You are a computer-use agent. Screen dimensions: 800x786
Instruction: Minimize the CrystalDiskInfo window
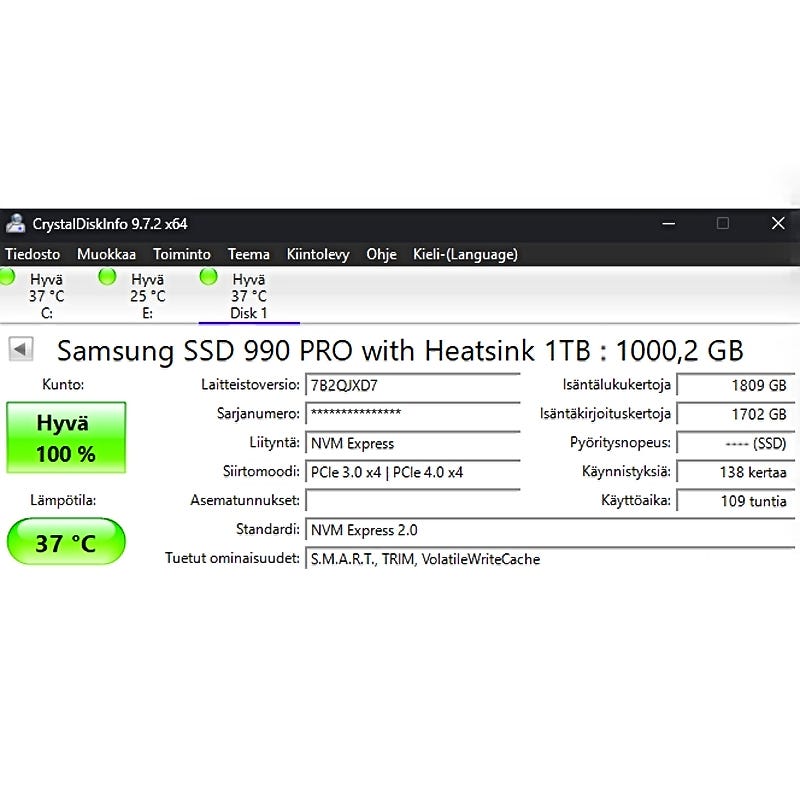pyautogui.click(x=668, y=223)
